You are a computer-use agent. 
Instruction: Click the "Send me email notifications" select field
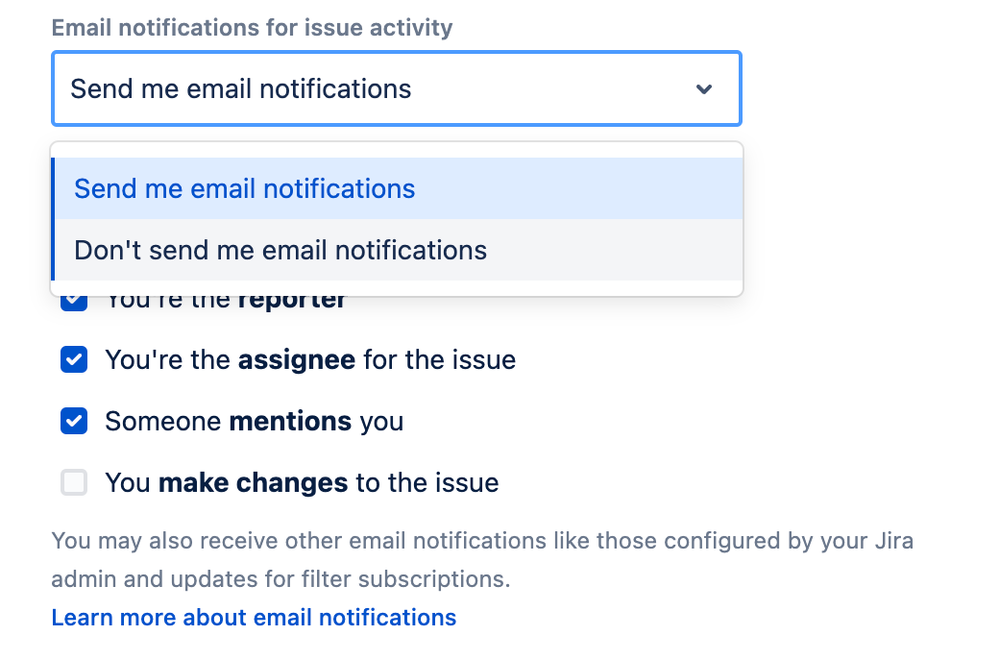click(x=380, y=89)
